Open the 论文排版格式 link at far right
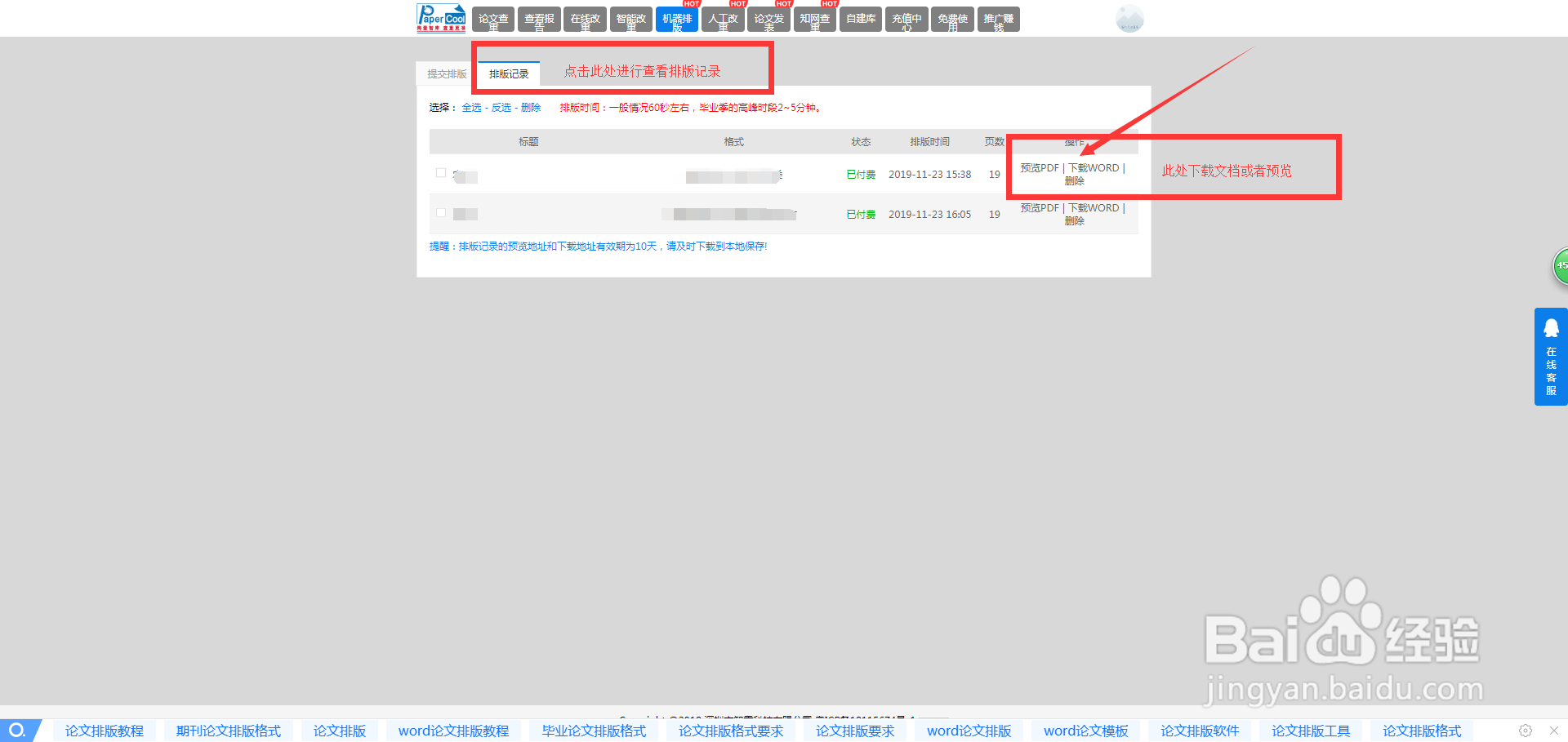Screen dimensions: 1568x742 point(1422,731)
